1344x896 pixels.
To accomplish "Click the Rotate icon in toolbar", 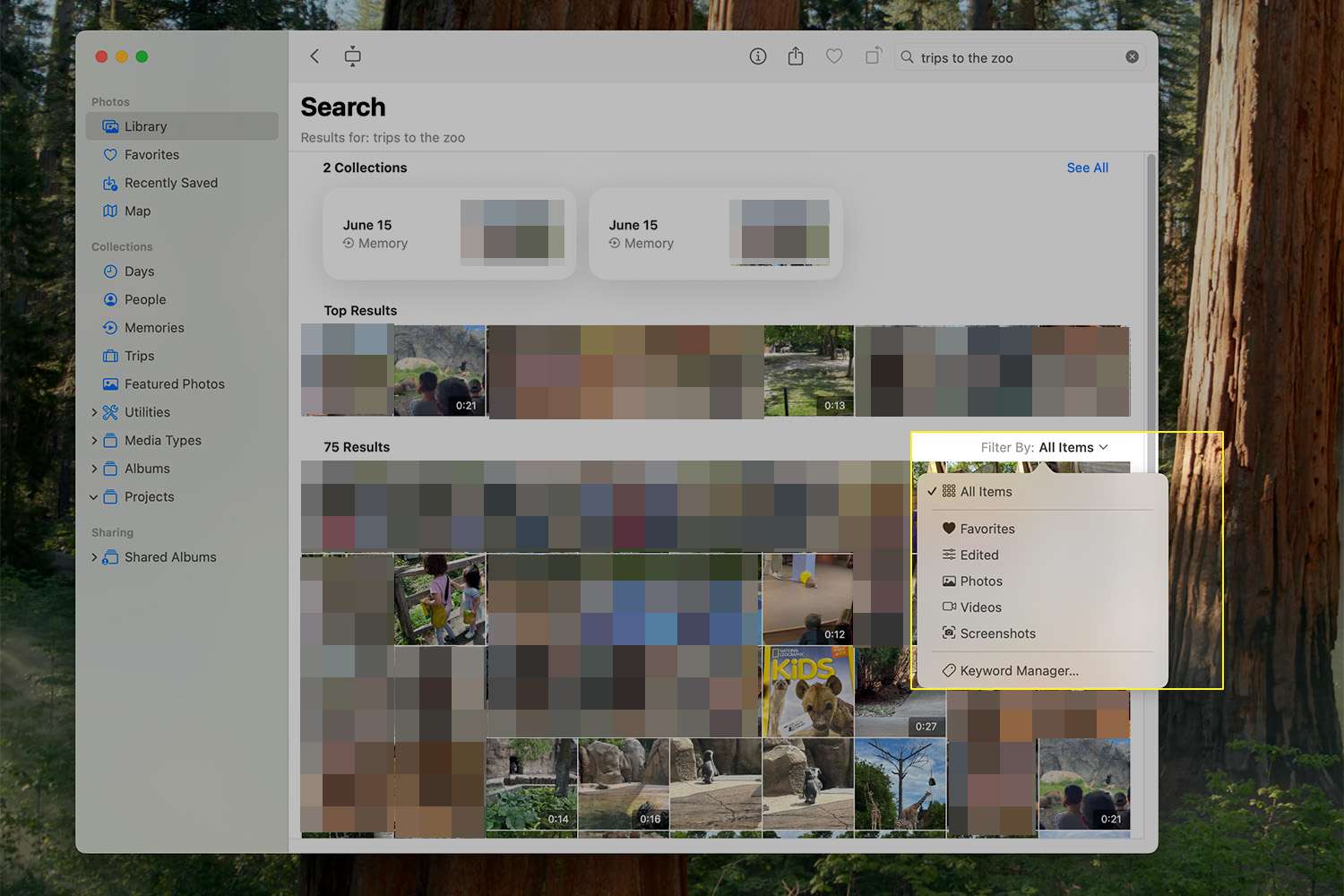I will (873, 56).
